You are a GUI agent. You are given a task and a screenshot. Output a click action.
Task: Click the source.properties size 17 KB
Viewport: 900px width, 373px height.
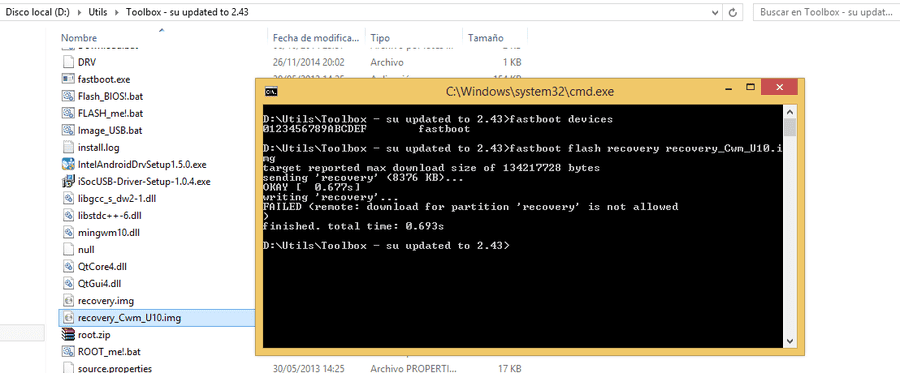click(509, 368)
